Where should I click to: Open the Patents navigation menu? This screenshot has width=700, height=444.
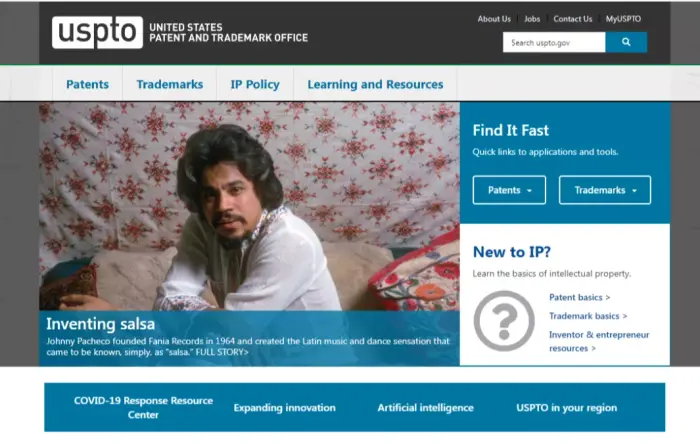(x=87, y=85)
